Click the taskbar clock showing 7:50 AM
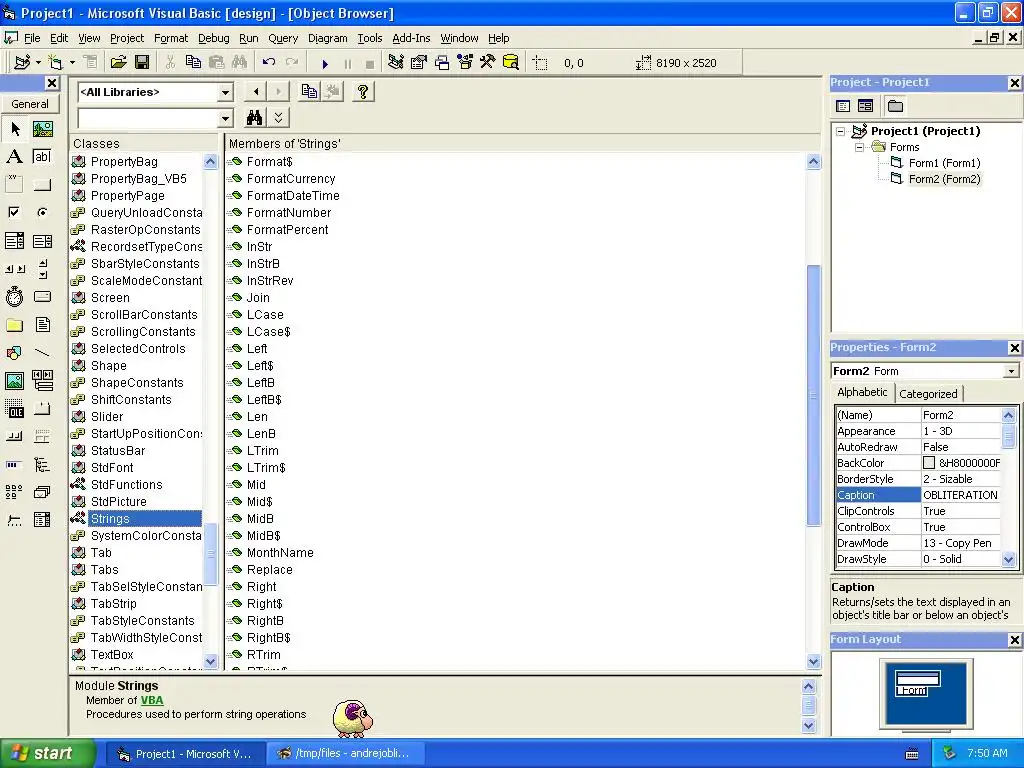1024x768 pixels. pyautogui.click(x=987, y=753)
